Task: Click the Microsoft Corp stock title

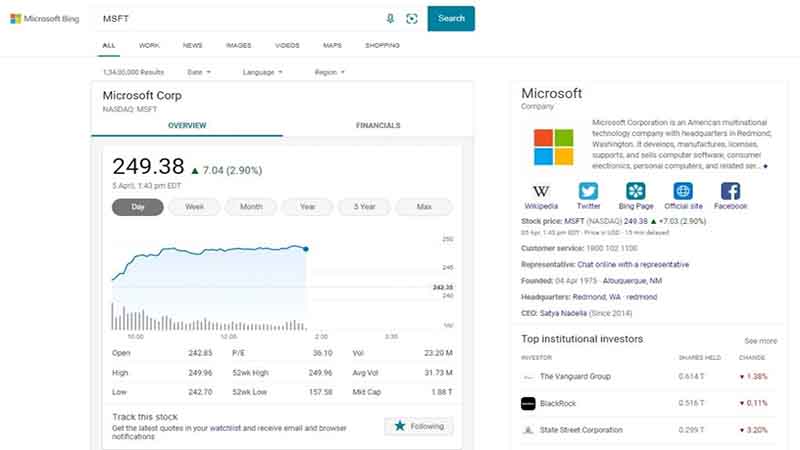Action: pos(142,96)
